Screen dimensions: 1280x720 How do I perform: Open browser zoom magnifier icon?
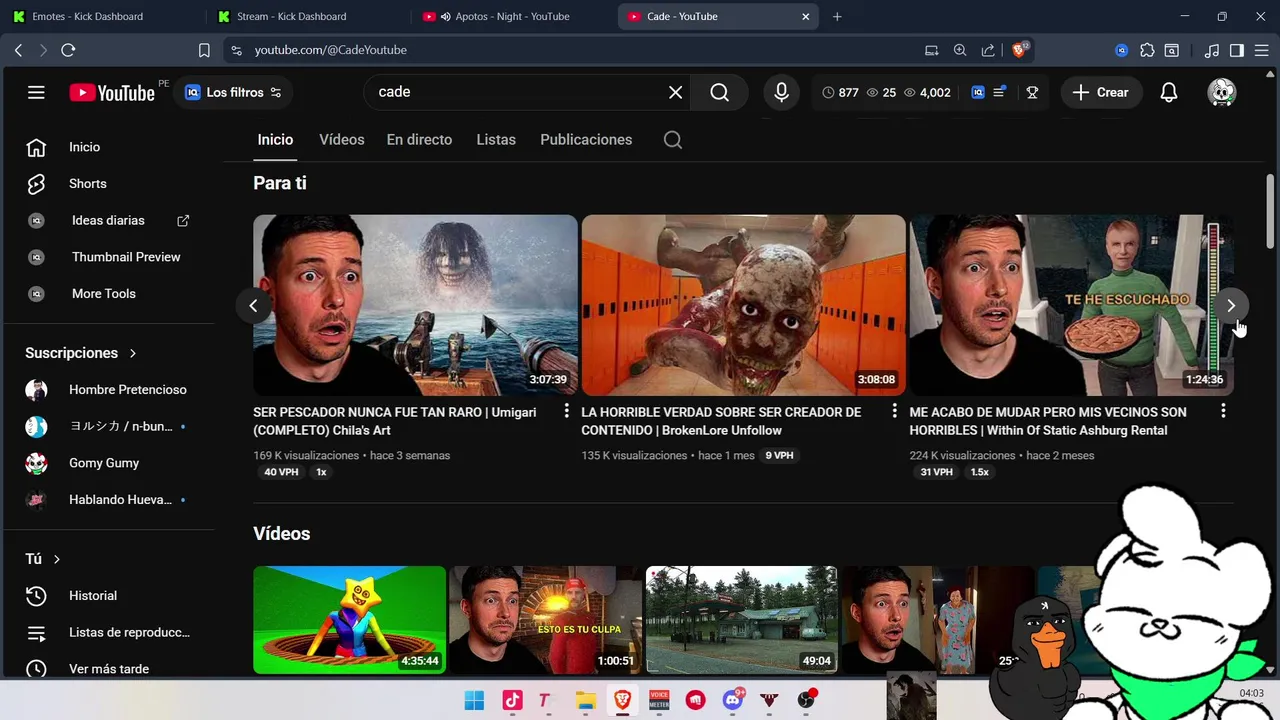[960, 50]
